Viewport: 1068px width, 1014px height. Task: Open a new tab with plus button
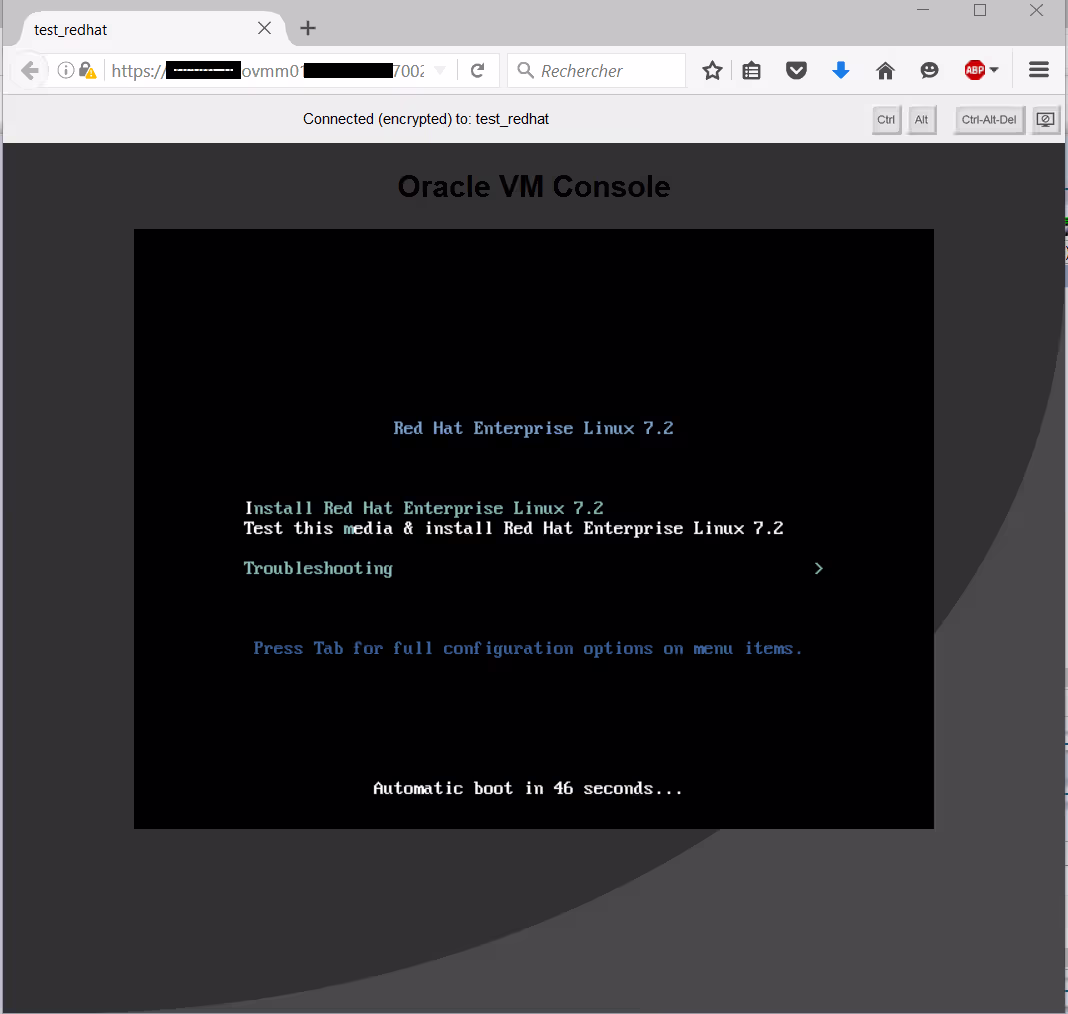[308, 28]
